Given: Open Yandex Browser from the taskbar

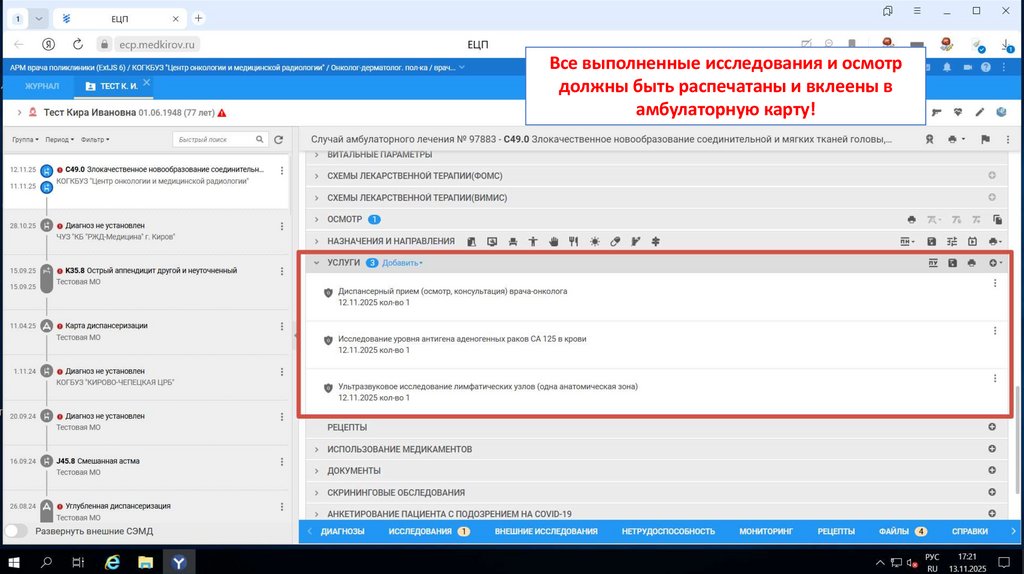Looking at the screenshot, I should (x=179, y=562).
